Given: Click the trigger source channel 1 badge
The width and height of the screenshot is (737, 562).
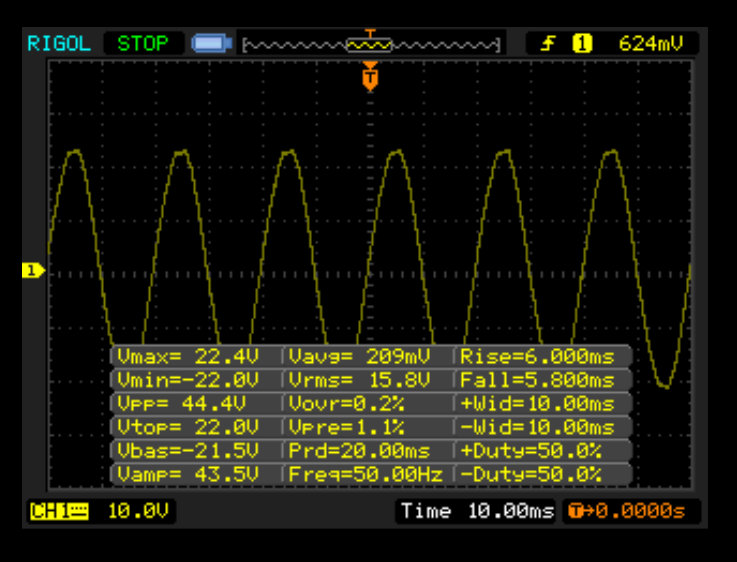Looking at the screenshot, I should point(582,44).
